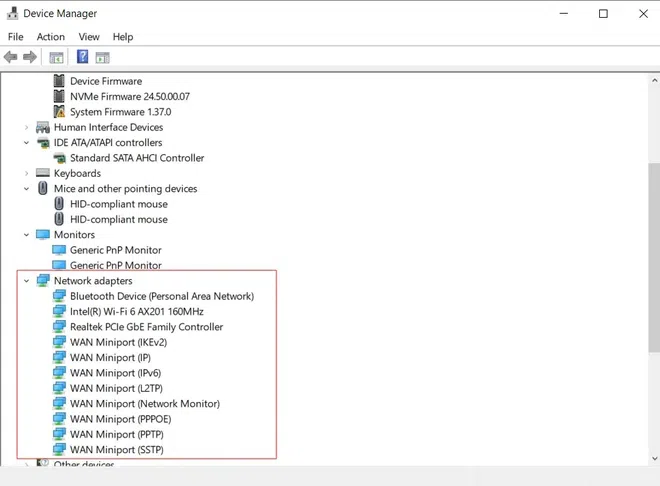The height and width of the screenshot is (486, 660).
Task: Click the Realtek PCIe GbE controller icon
Action: coord(59,327)
